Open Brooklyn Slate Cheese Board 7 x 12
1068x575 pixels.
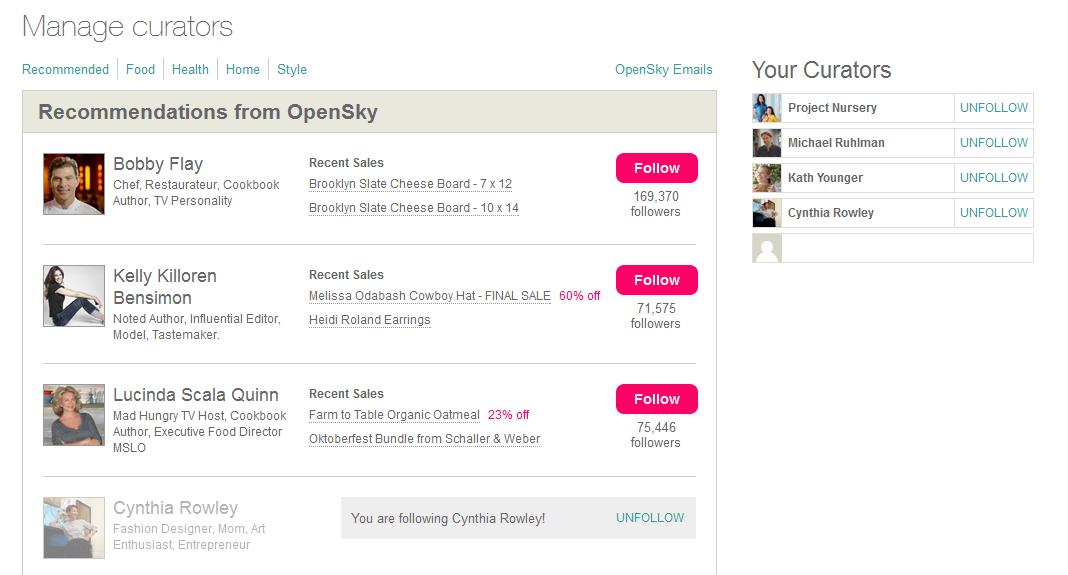(x=410, y=184)
